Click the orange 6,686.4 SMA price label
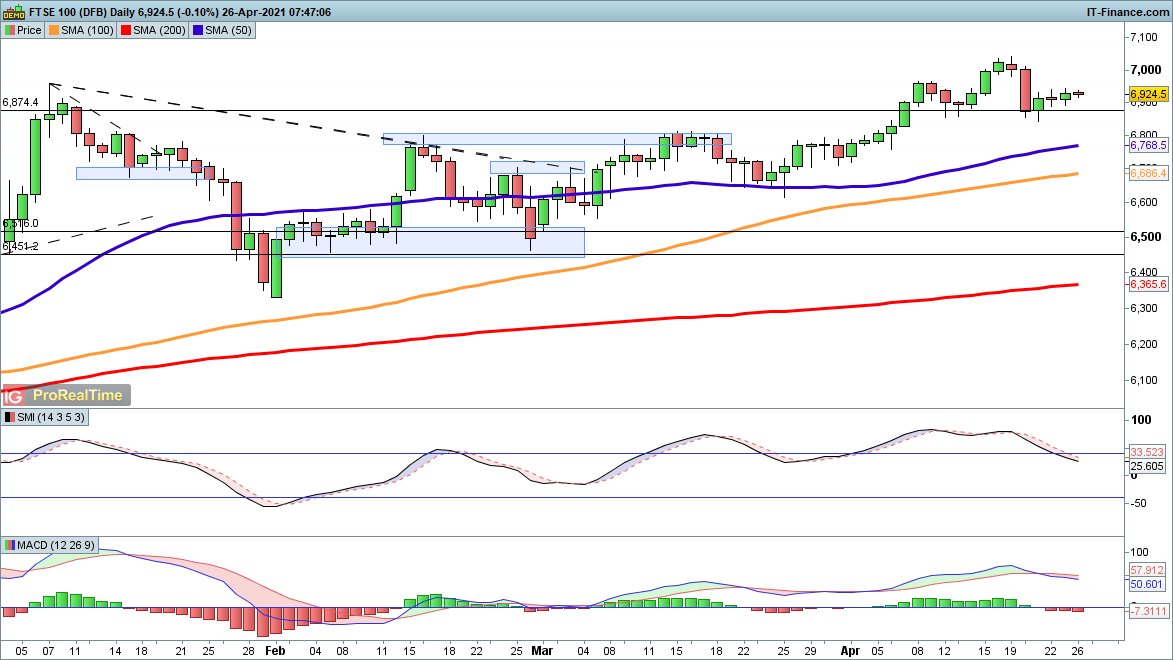 tap(1149, 174)
